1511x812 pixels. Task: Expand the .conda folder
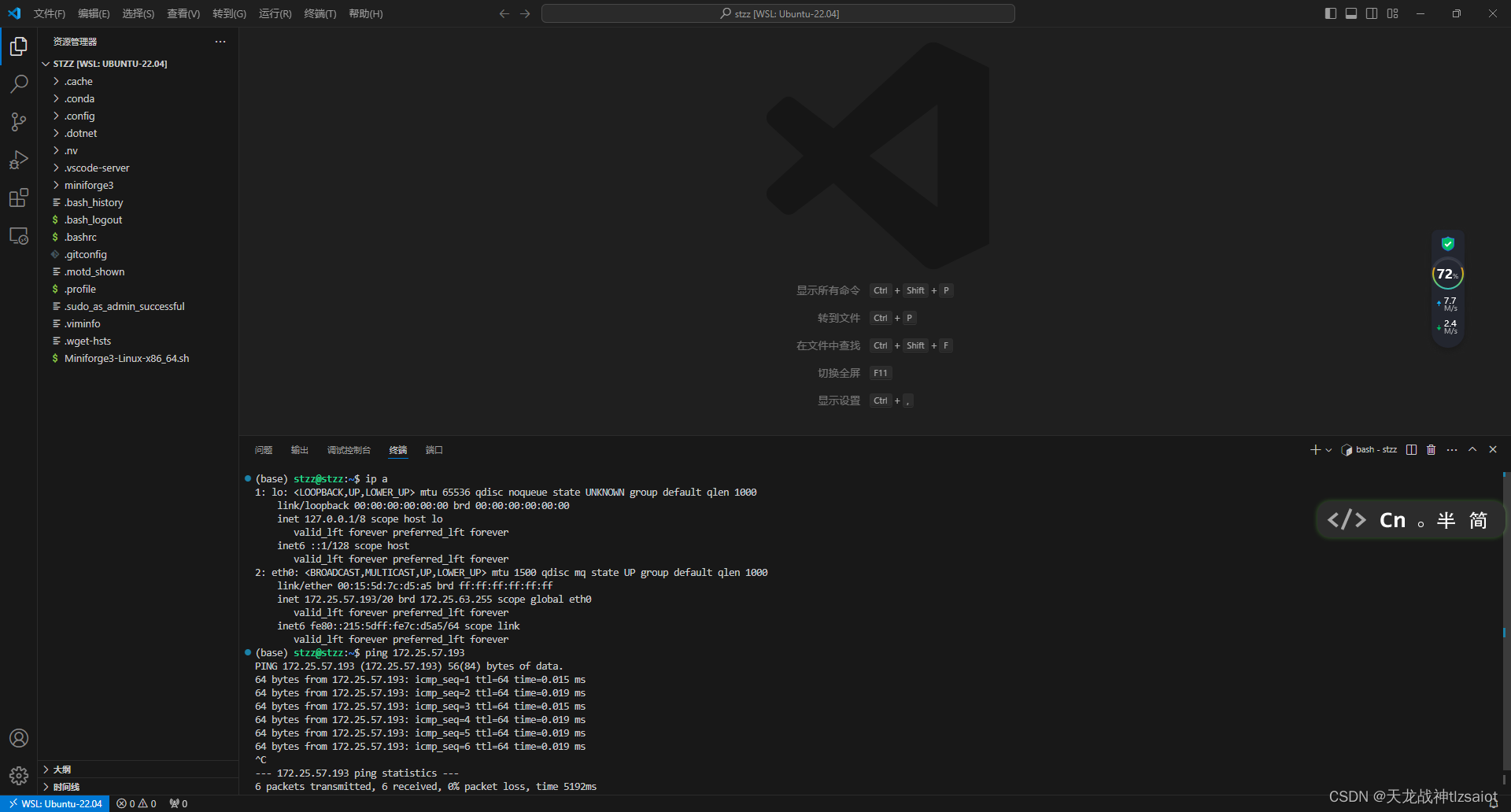tap(139, 98)
